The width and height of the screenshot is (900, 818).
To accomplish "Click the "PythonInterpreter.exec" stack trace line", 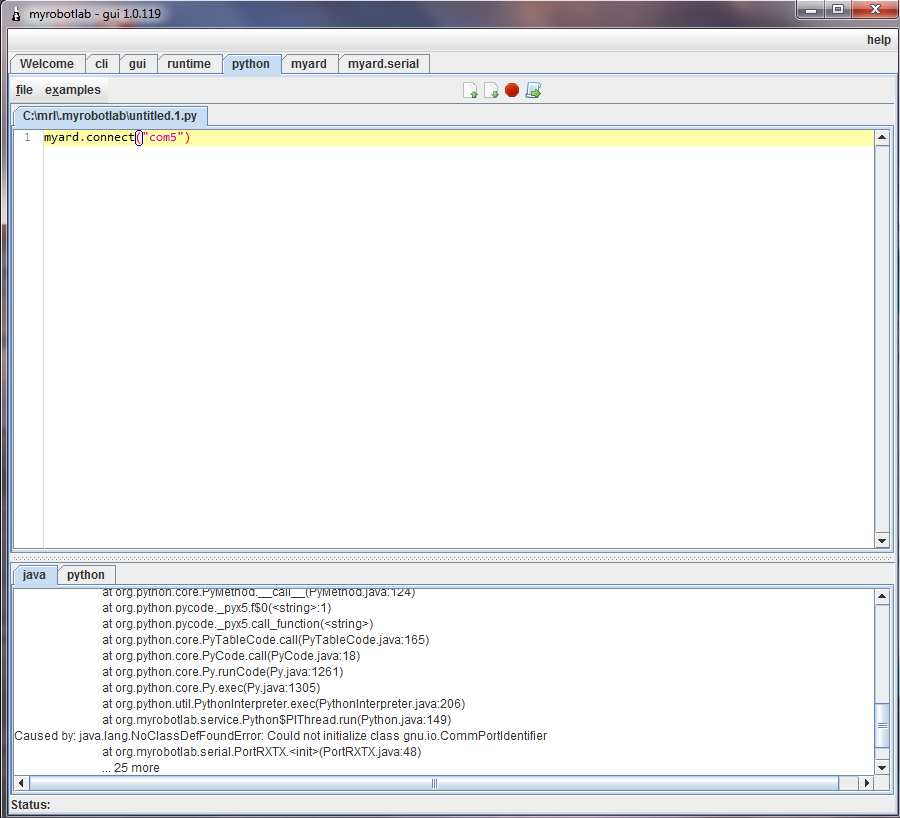I will click(284, 704).
